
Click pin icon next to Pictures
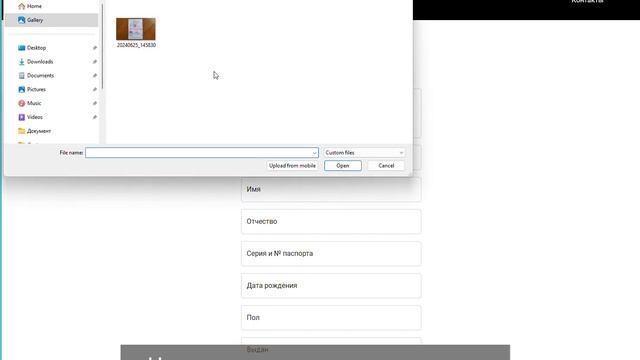(95, 89)
